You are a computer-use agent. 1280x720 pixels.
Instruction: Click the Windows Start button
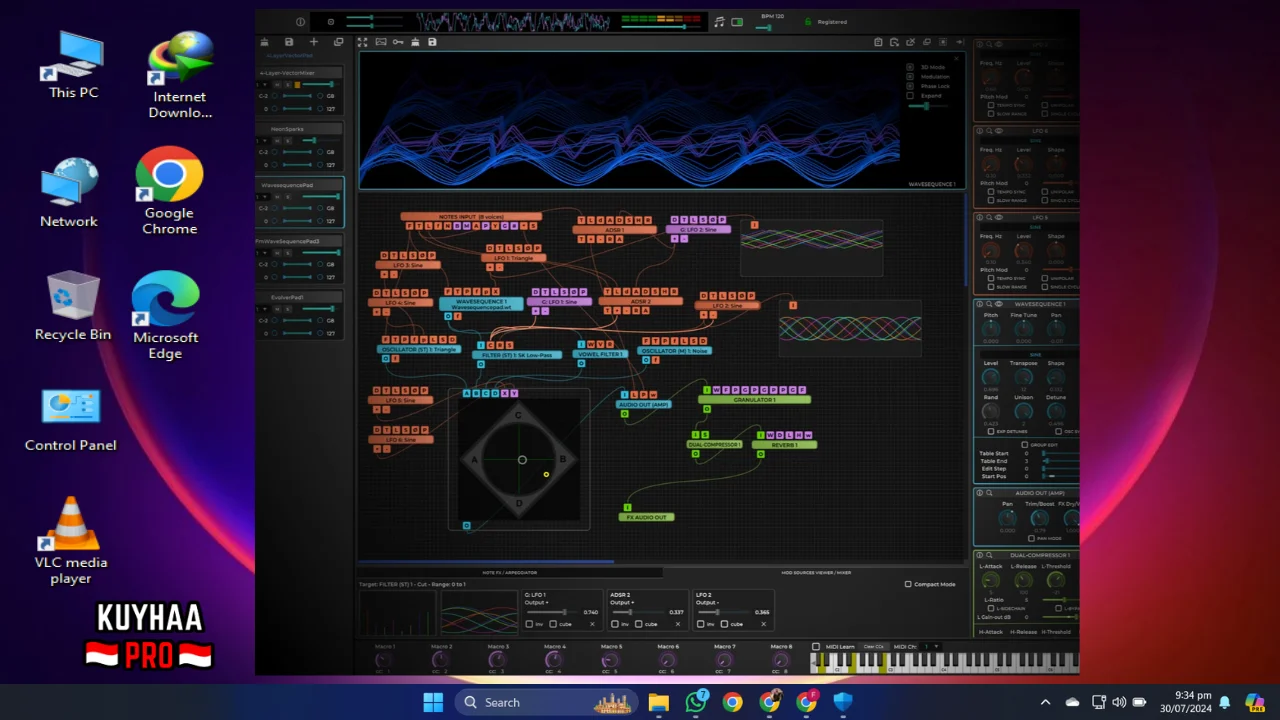click(433, 702)
